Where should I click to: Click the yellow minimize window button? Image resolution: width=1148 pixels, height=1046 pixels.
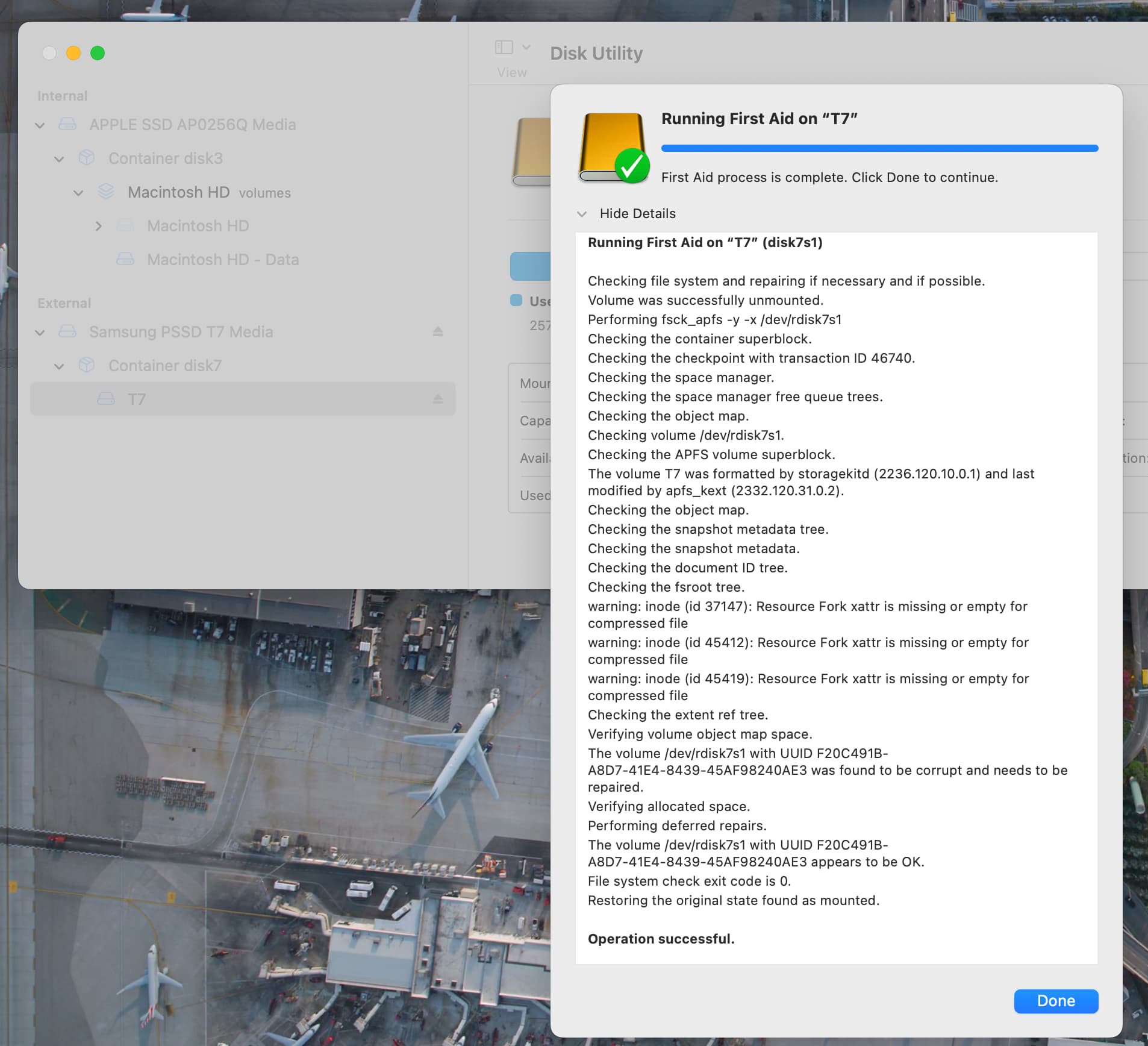point(73,53)
